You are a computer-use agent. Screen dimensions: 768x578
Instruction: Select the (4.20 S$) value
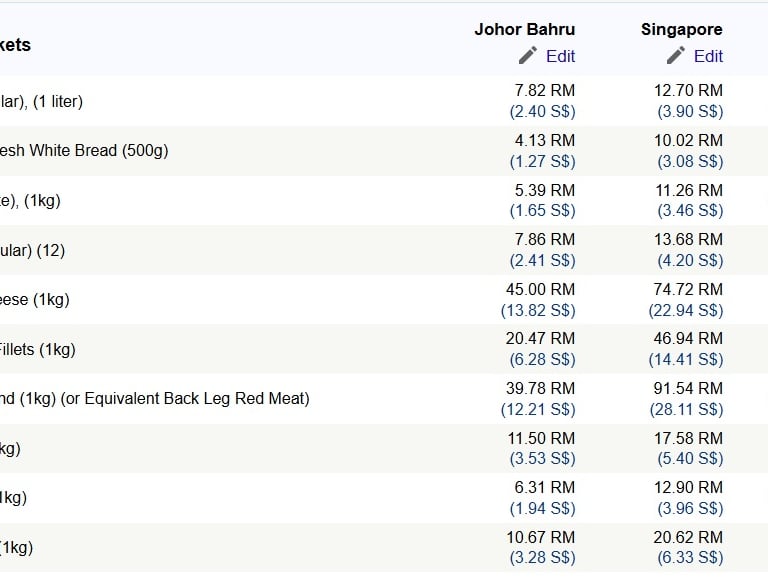click(690, 261)
